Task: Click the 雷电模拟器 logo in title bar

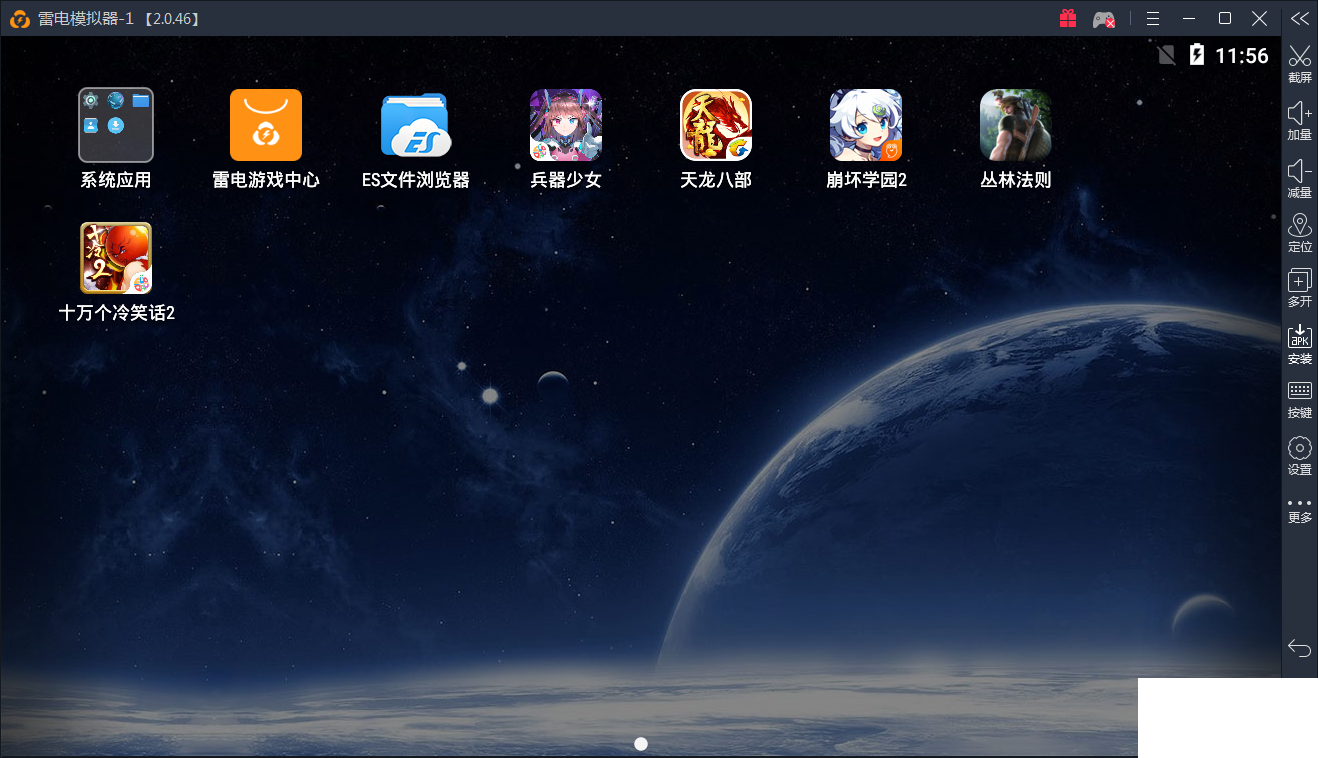Action: point(18,18)
